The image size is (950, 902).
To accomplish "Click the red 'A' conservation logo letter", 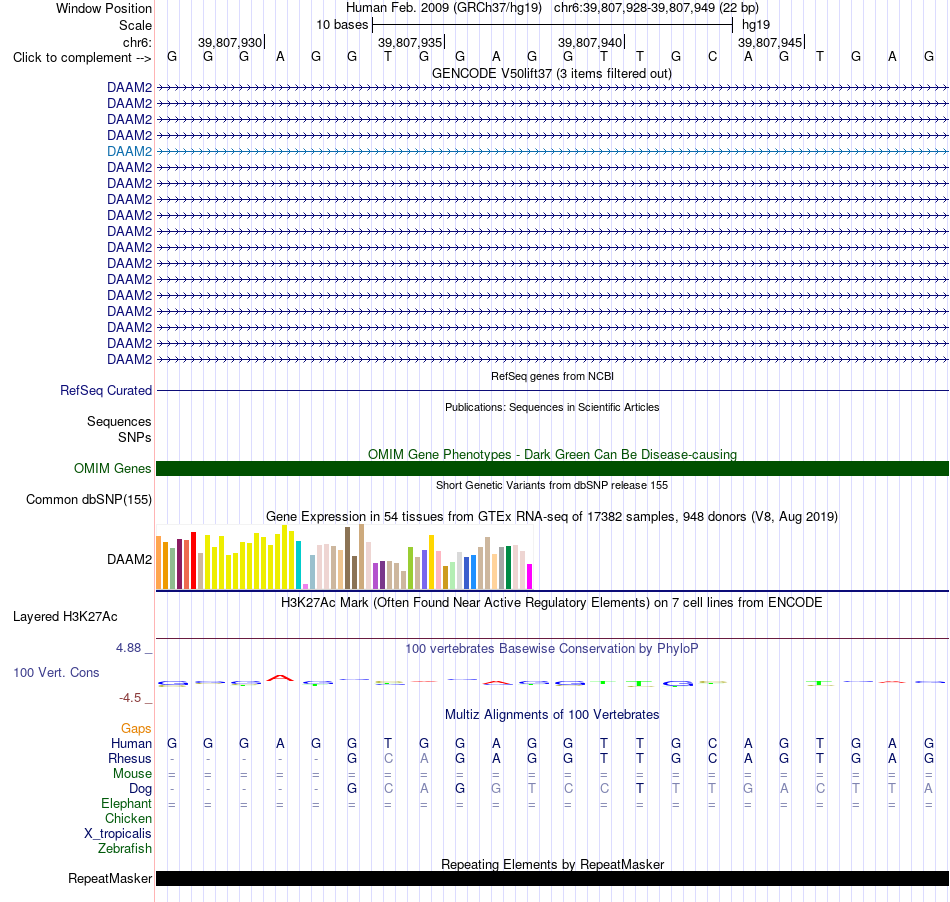I will pyautogui.click(x=280, y=678).
